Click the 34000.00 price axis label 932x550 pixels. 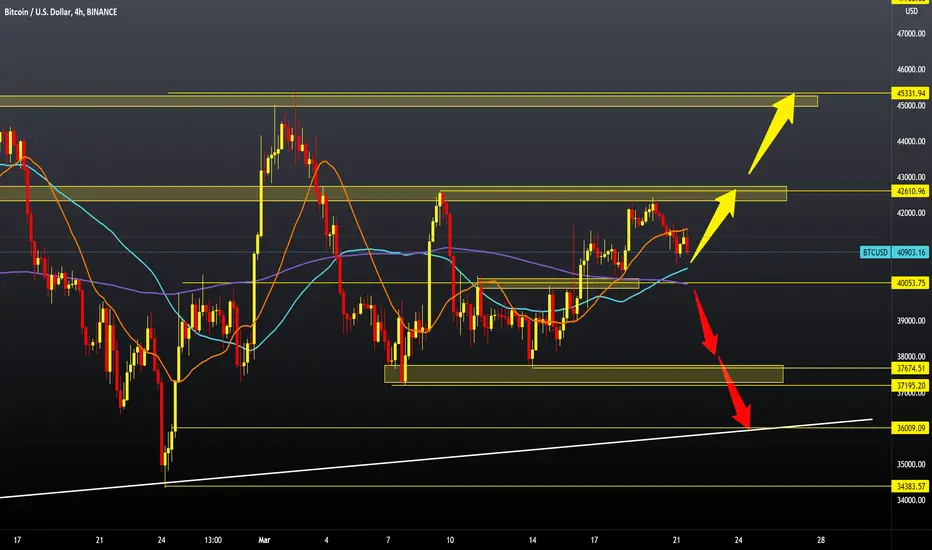pos(911,500)
